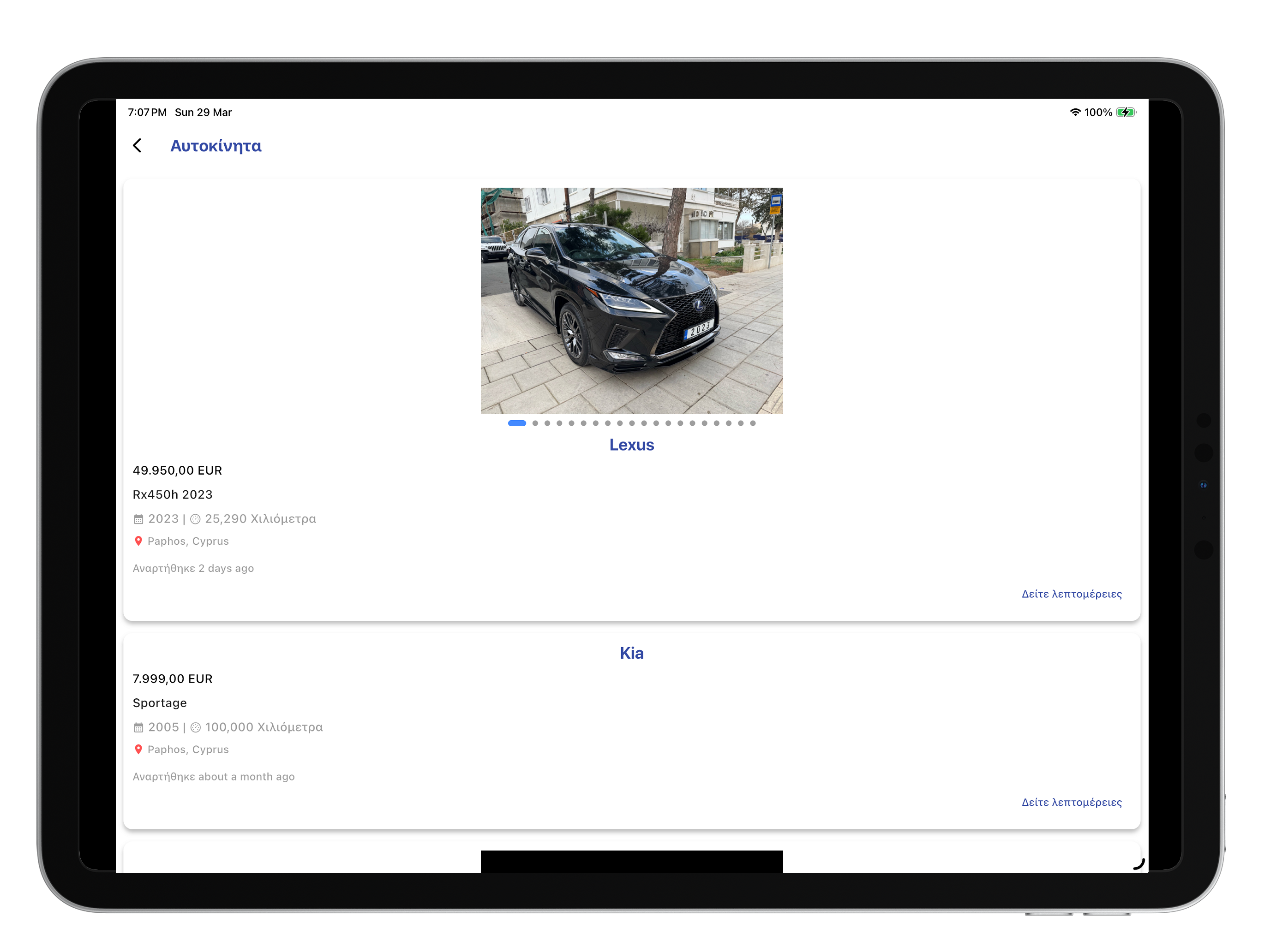Click the calendar icon beside 2023
The image size is (1270, 952).
138,519
